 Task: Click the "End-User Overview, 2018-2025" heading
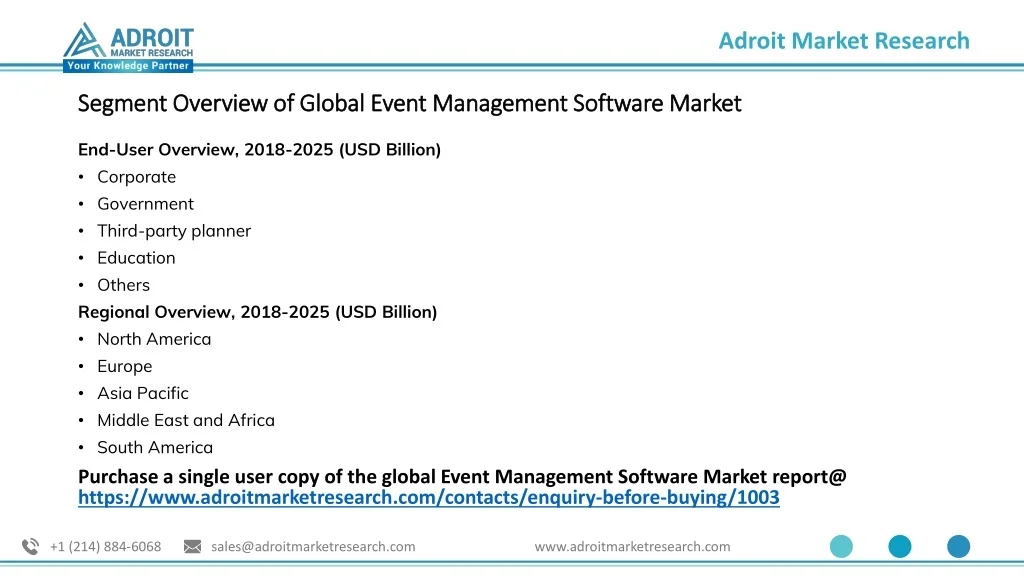tap(259, 150)
